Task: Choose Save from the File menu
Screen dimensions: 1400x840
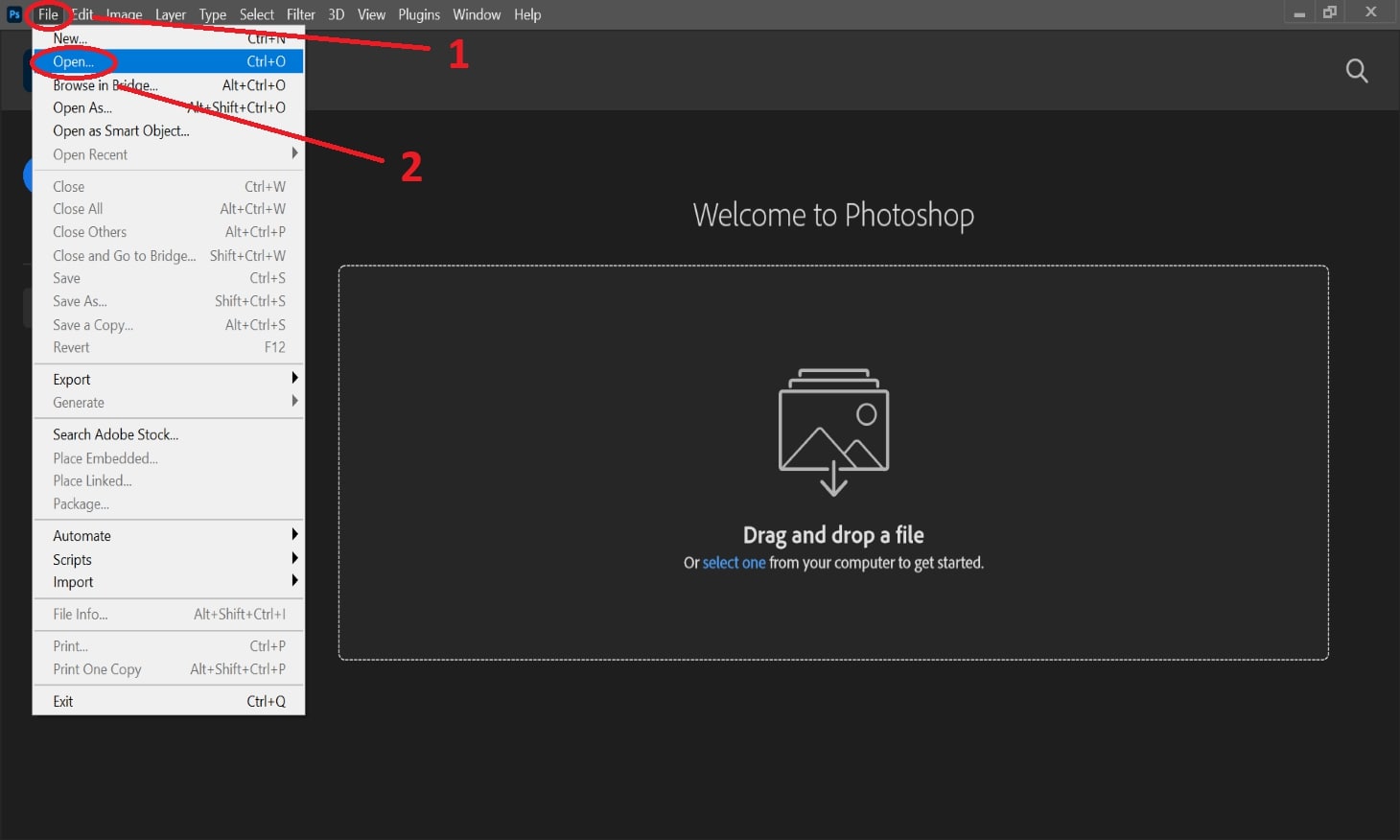Action: tap(169, 278)
